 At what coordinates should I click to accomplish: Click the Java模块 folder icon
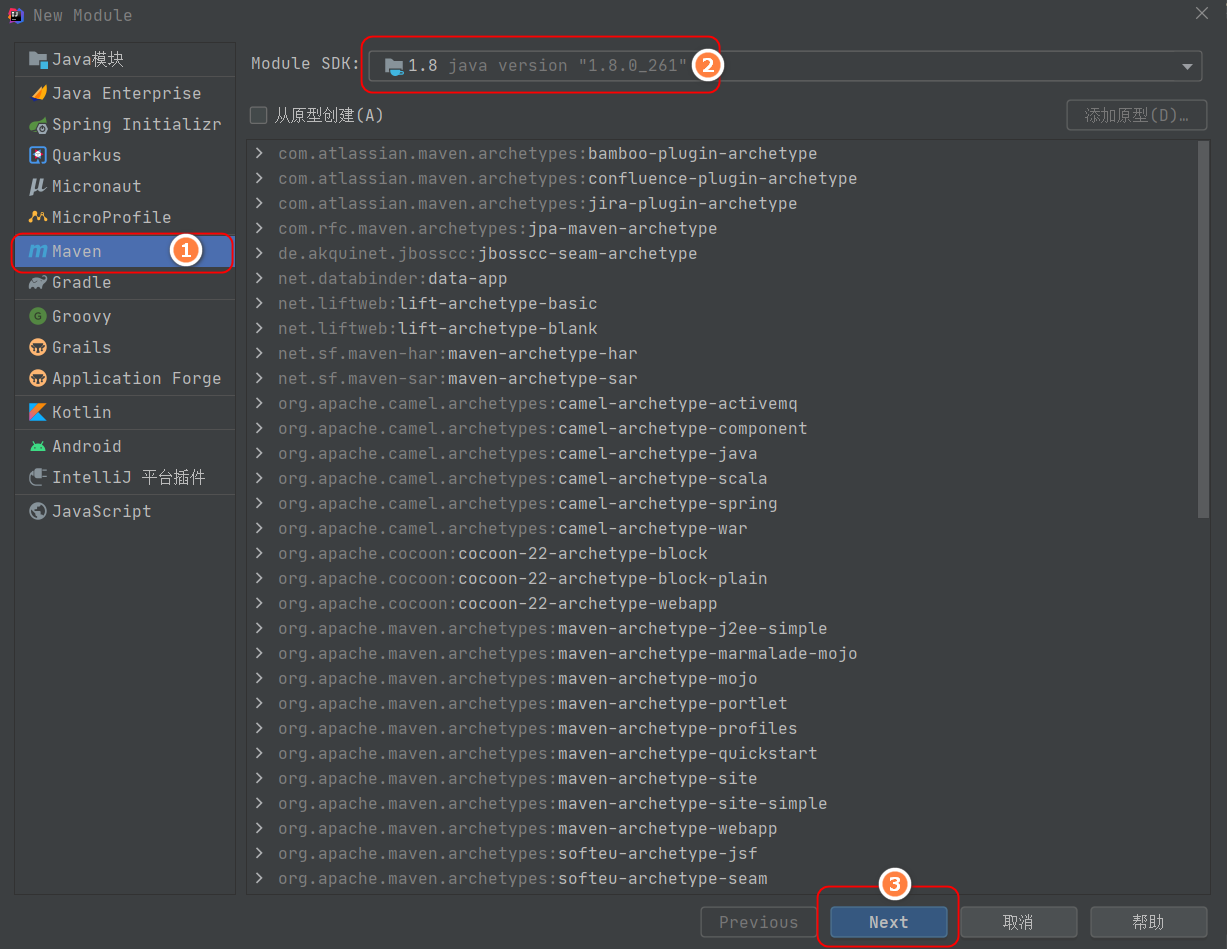click(x=38, y=59)
